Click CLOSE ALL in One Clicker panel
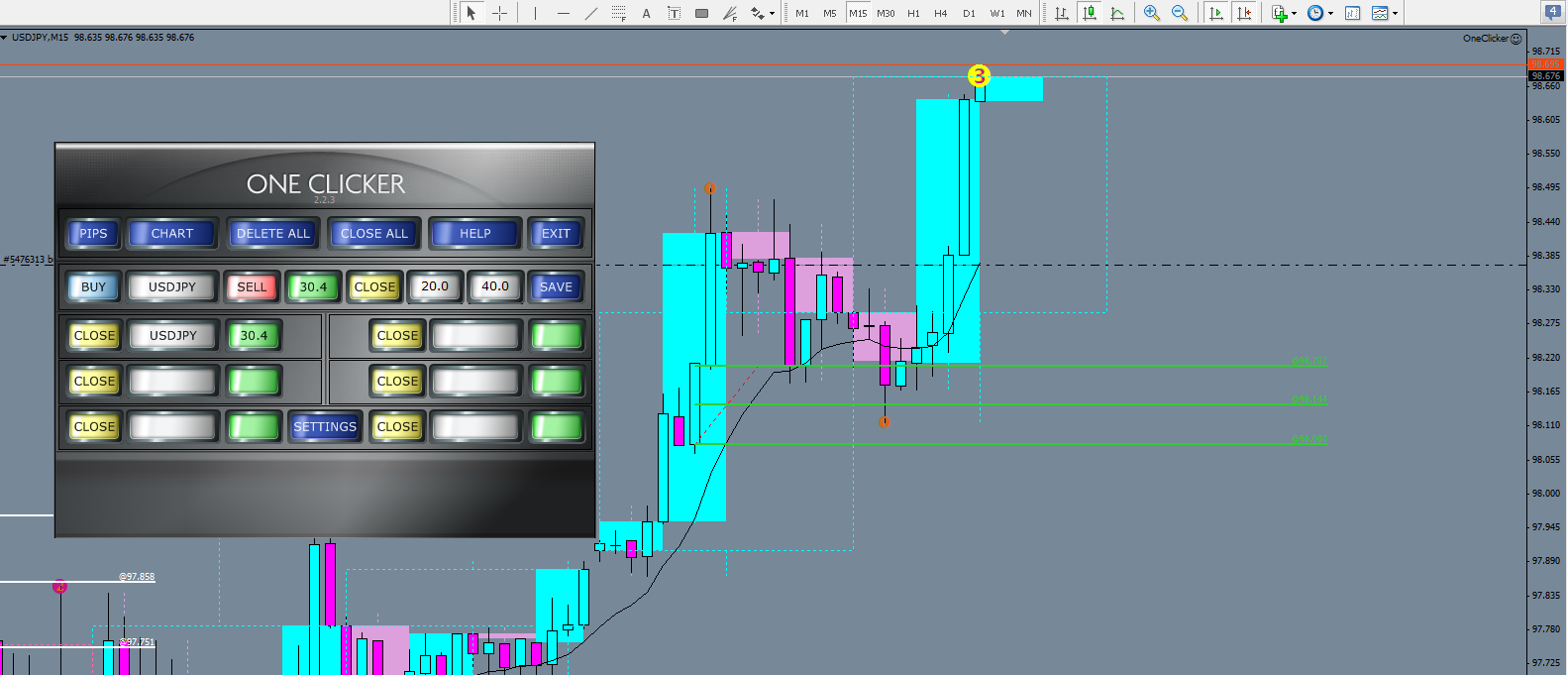This screenshot has width=1568, height=675. [x=374, y=234]
